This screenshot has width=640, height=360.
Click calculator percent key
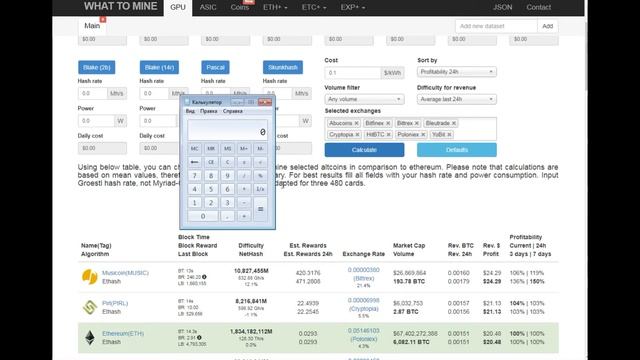pos(260,176)
